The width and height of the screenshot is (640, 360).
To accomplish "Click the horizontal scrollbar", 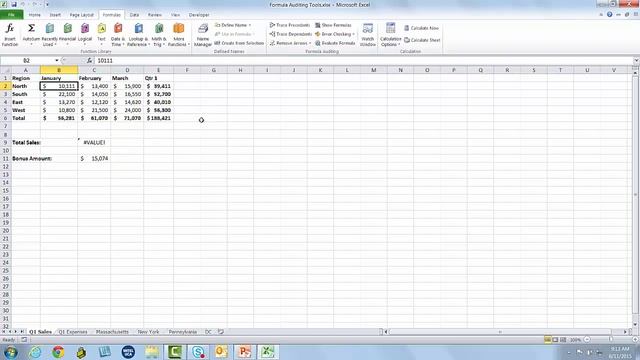I will (500, 332).
